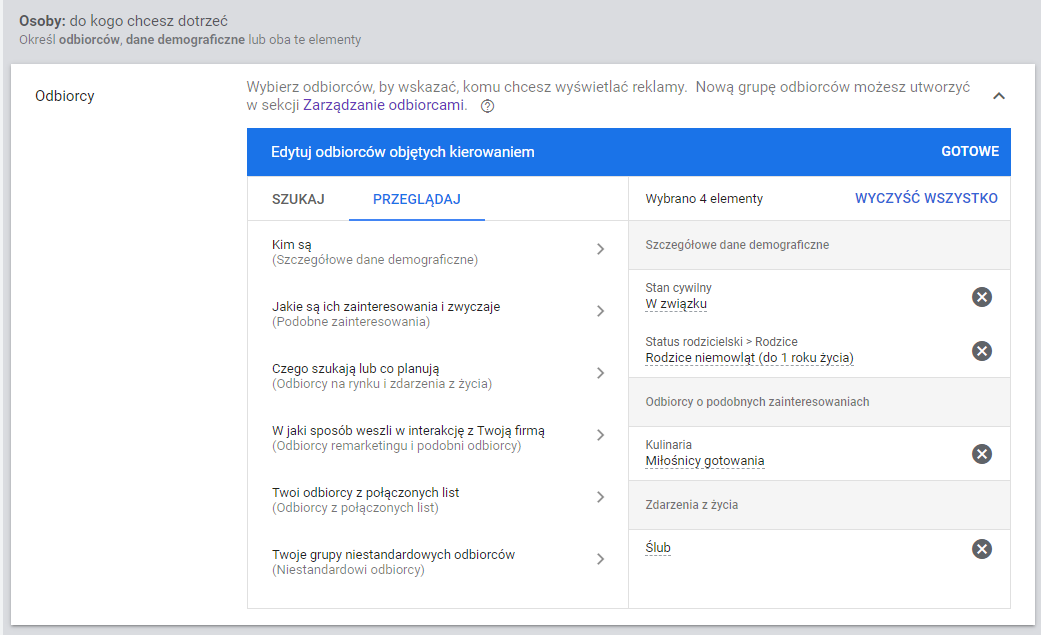
Task: Click the "W związku" detail link
Action: pos(677,303)
